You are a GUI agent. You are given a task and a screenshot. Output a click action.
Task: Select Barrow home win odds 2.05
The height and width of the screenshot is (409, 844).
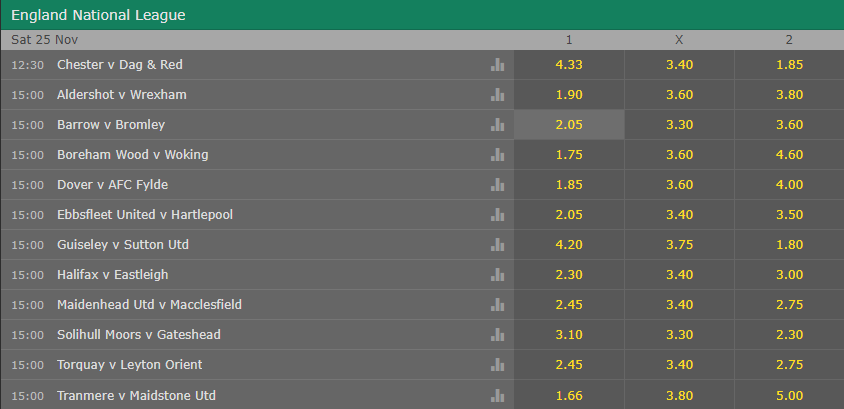coord(569,125)
